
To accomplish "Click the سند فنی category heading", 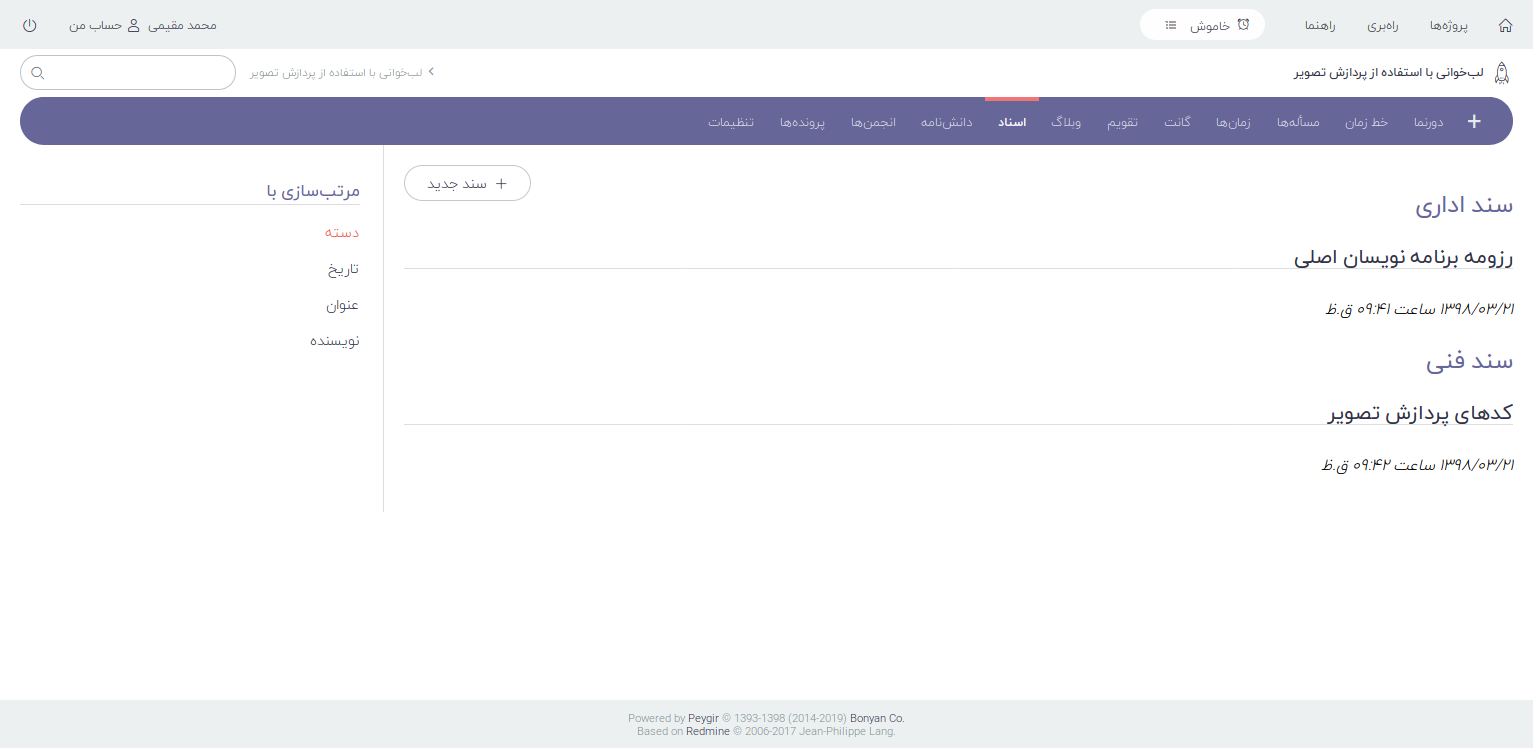I will point(1470,361).
